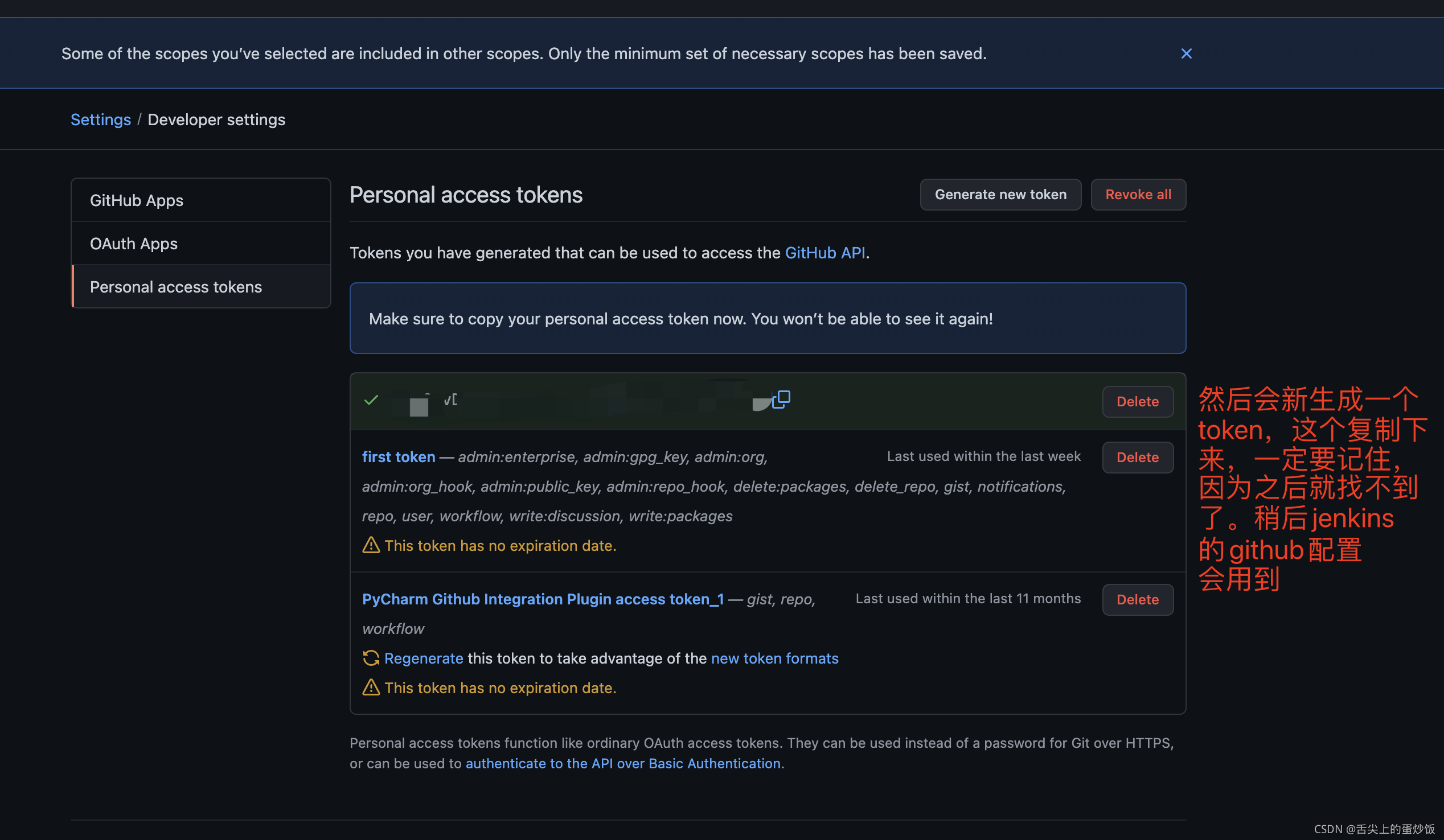Click warning icon on first token
1444x840 pixels.
point(371,545)
